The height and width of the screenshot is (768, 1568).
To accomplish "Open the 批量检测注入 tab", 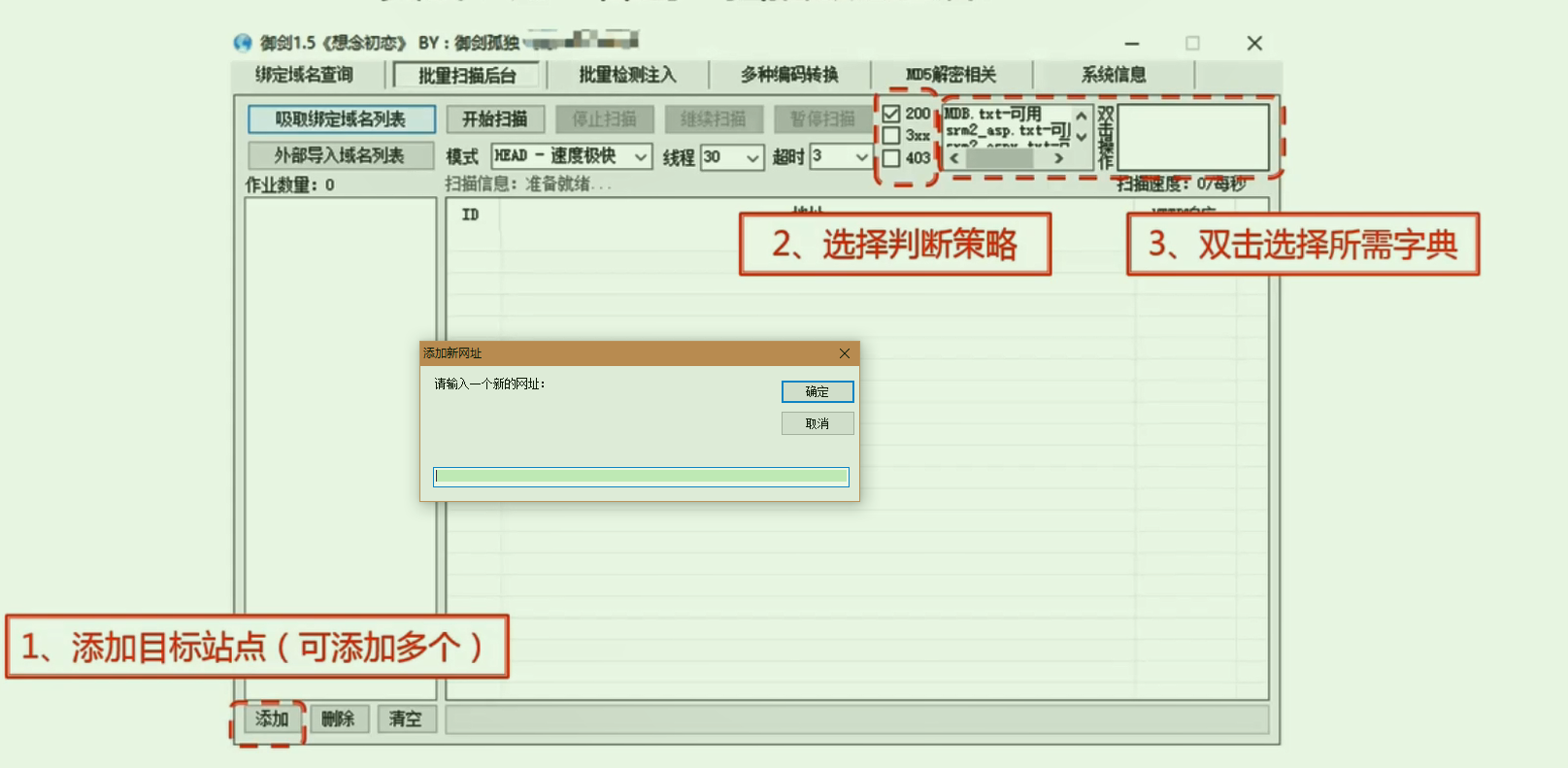I will (x=627, y=75).
